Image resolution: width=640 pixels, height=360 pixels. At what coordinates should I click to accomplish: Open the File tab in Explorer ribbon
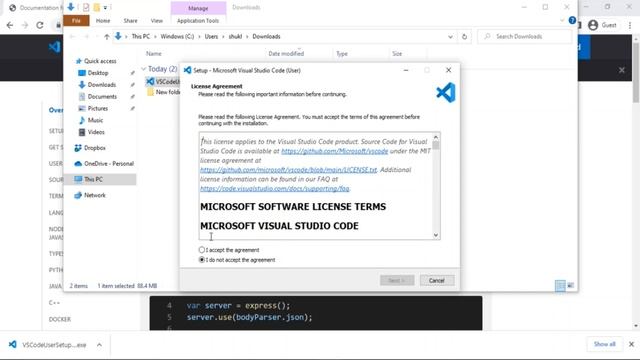pos(76,20)
